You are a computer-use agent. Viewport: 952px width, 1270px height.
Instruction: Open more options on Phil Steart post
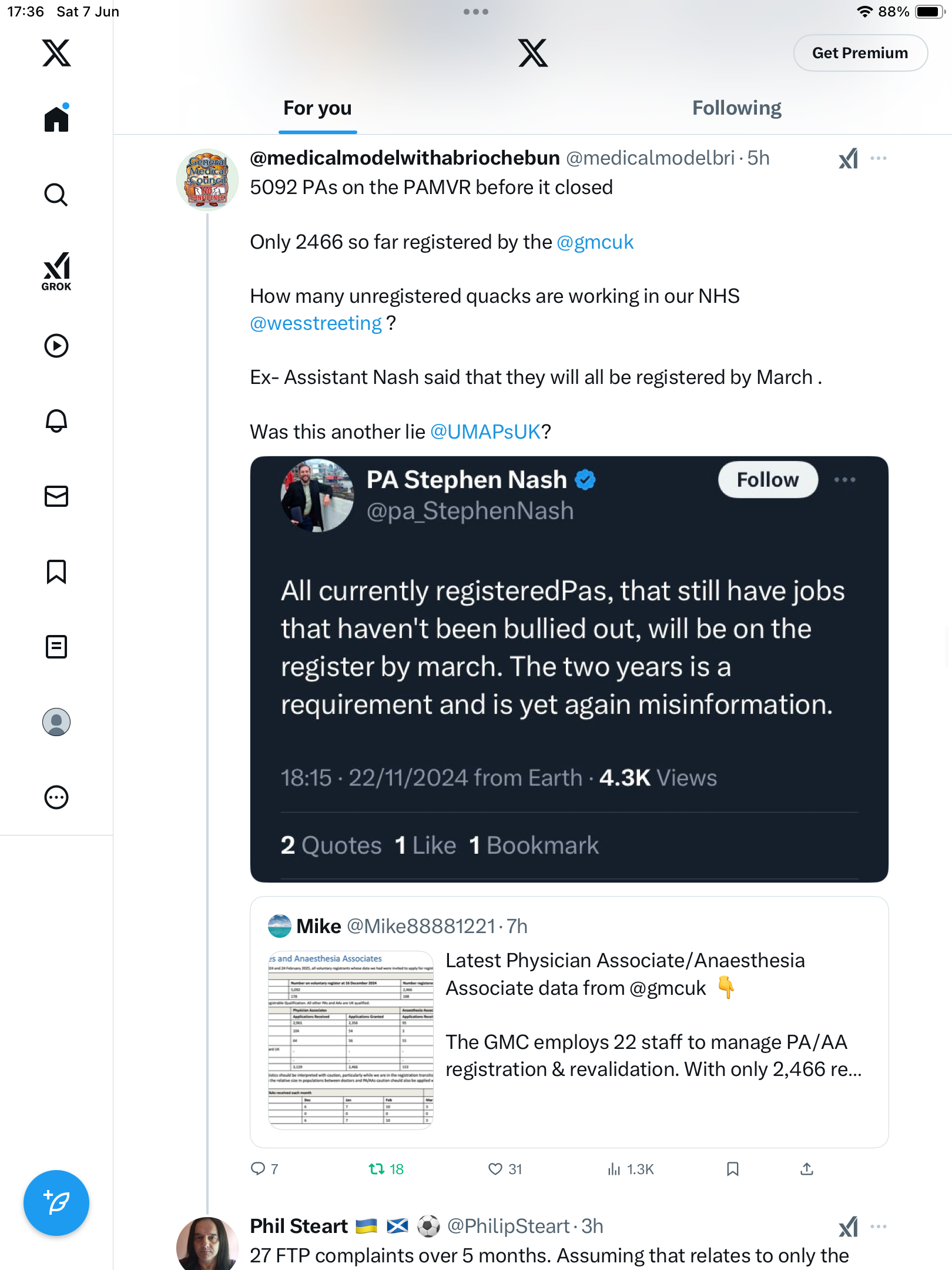click(879, 1226)
